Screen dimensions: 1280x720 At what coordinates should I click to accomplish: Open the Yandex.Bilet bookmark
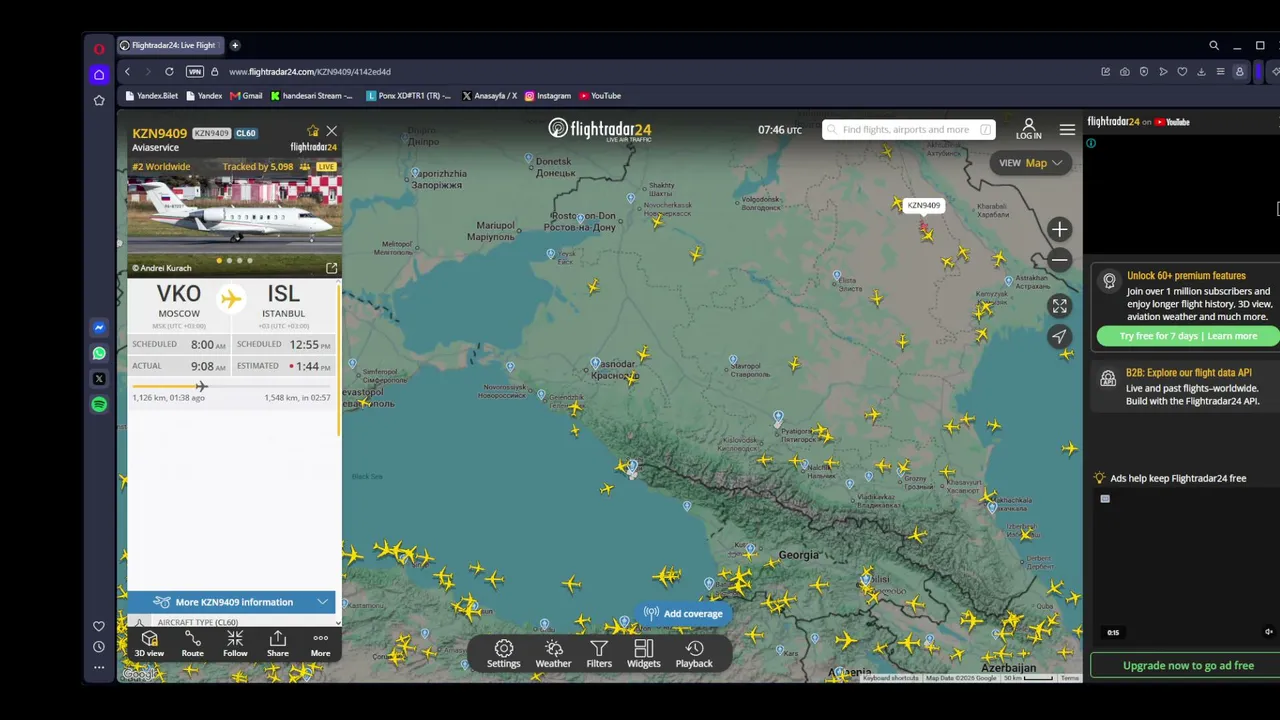click(151, 96)
